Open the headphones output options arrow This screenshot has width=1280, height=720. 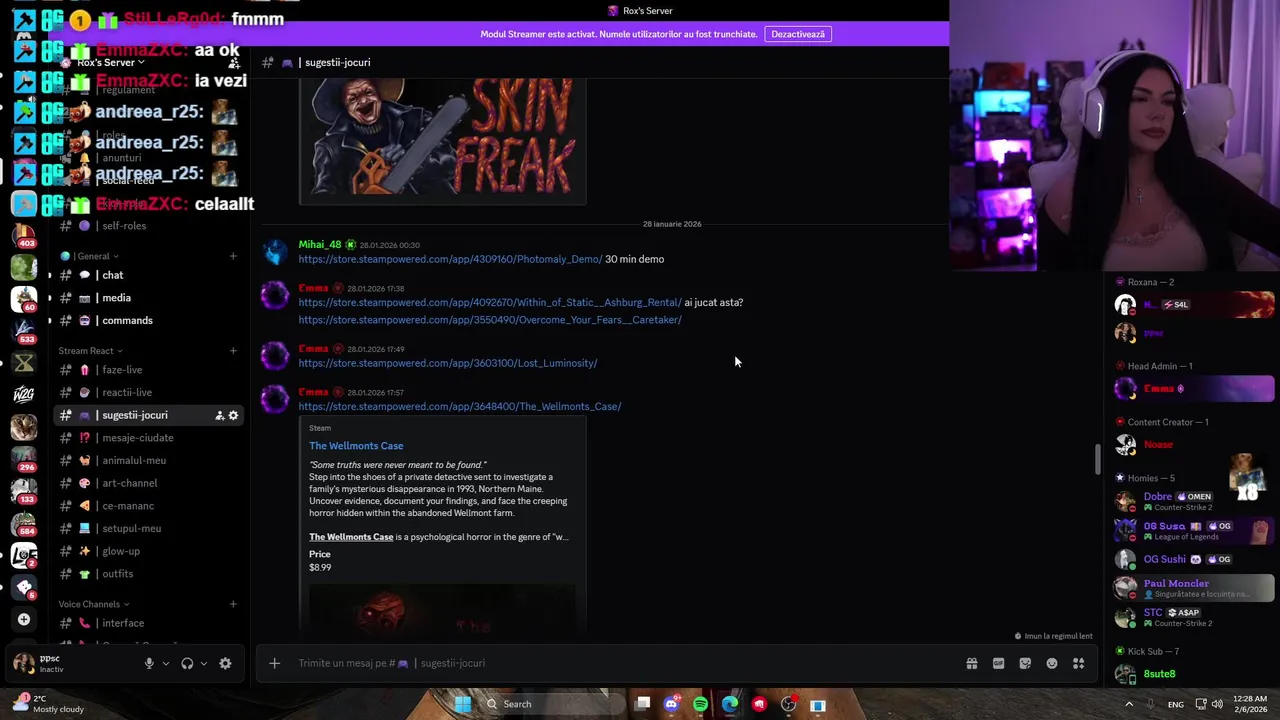(x=204, y=663)
